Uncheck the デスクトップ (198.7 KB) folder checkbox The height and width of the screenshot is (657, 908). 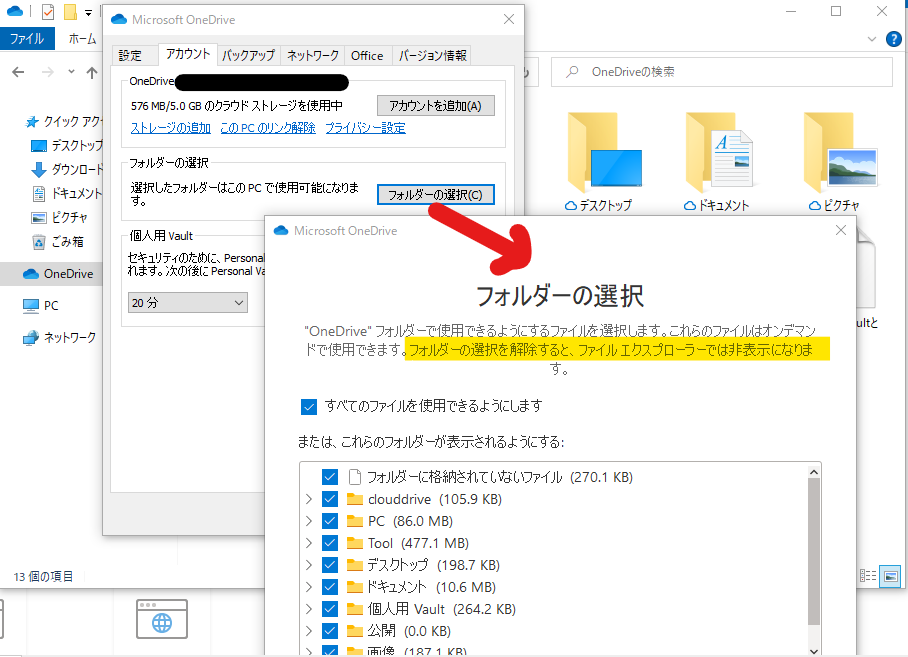[330, 564]
